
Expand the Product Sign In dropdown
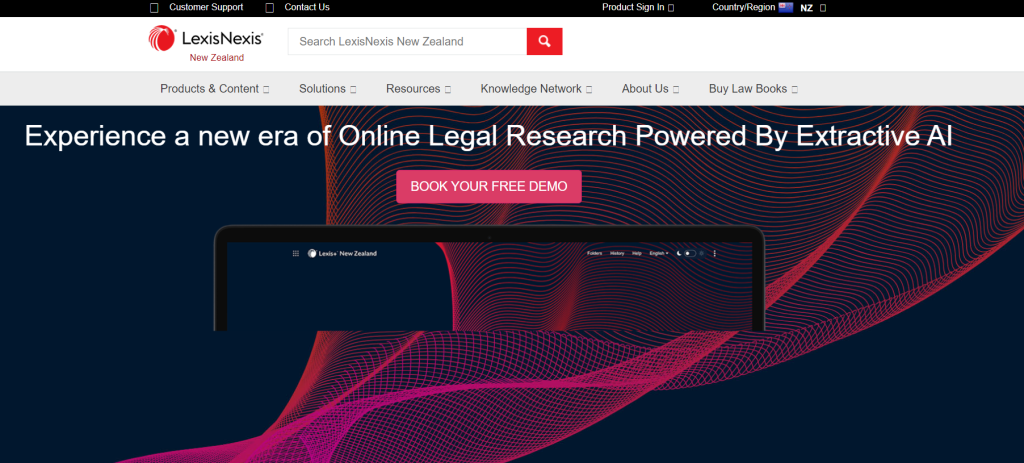pyautogui.click(x=638, y=7)
